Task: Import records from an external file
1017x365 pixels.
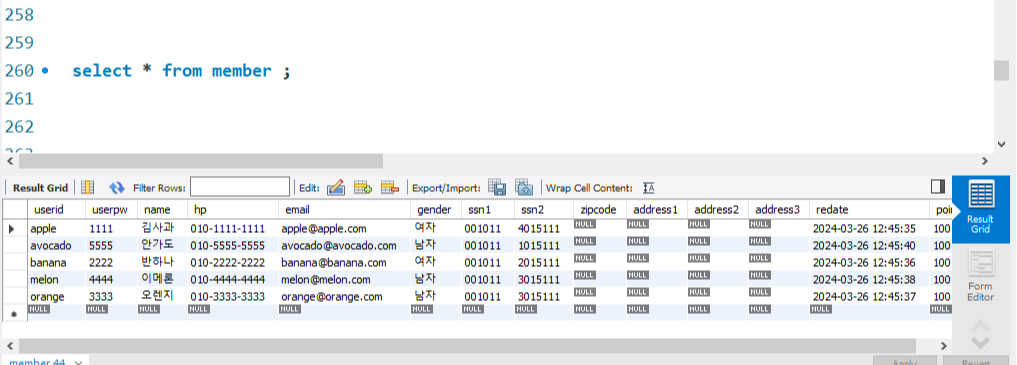Action: pyautogui.click(x=524, y=187)
